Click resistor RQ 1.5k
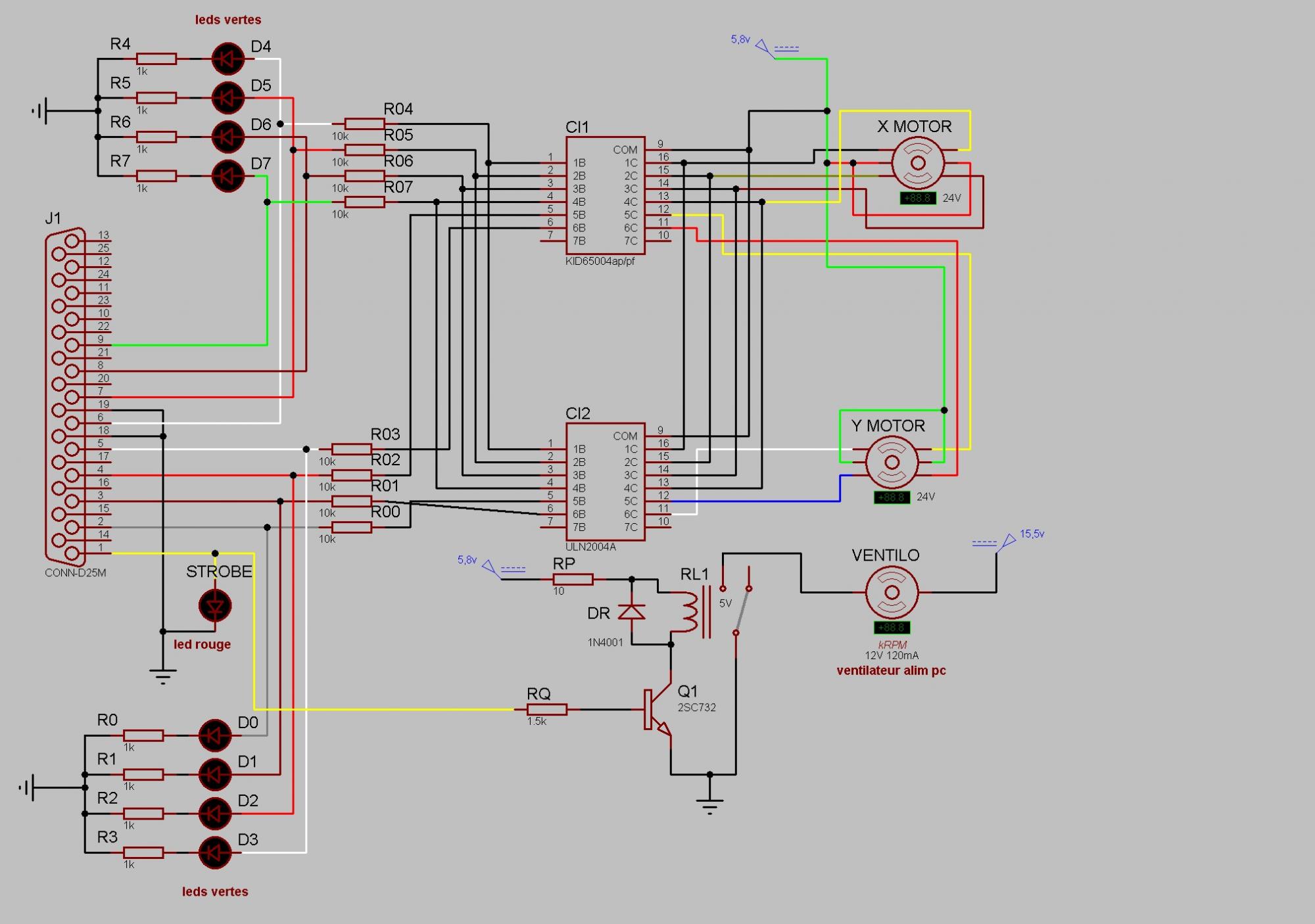This screenshot has height=924, width=1315. 546,710
